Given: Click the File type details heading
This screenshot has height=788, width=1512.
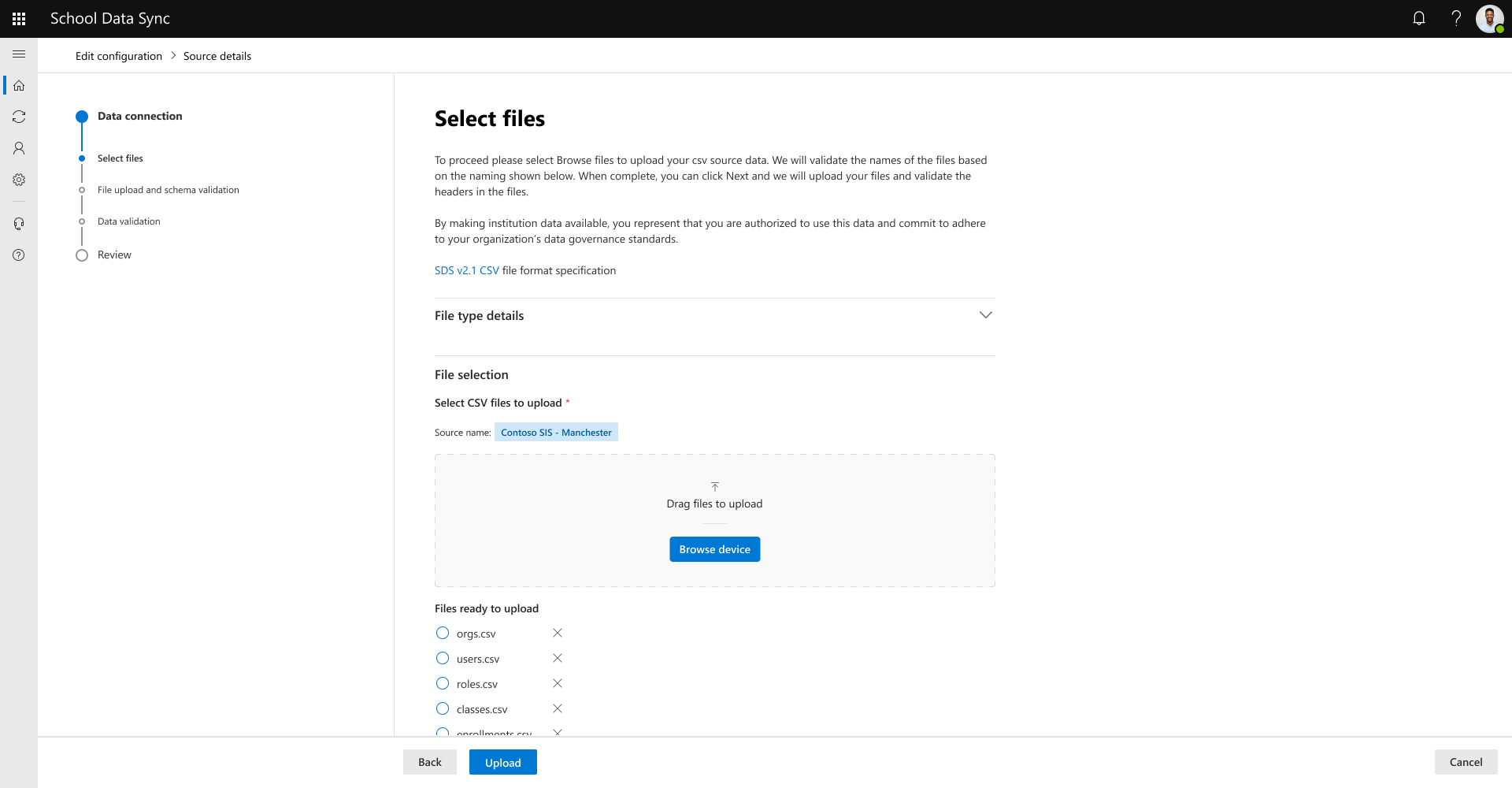Looking at the screenshot, I should pyautogui.click(x=479, y=315).
